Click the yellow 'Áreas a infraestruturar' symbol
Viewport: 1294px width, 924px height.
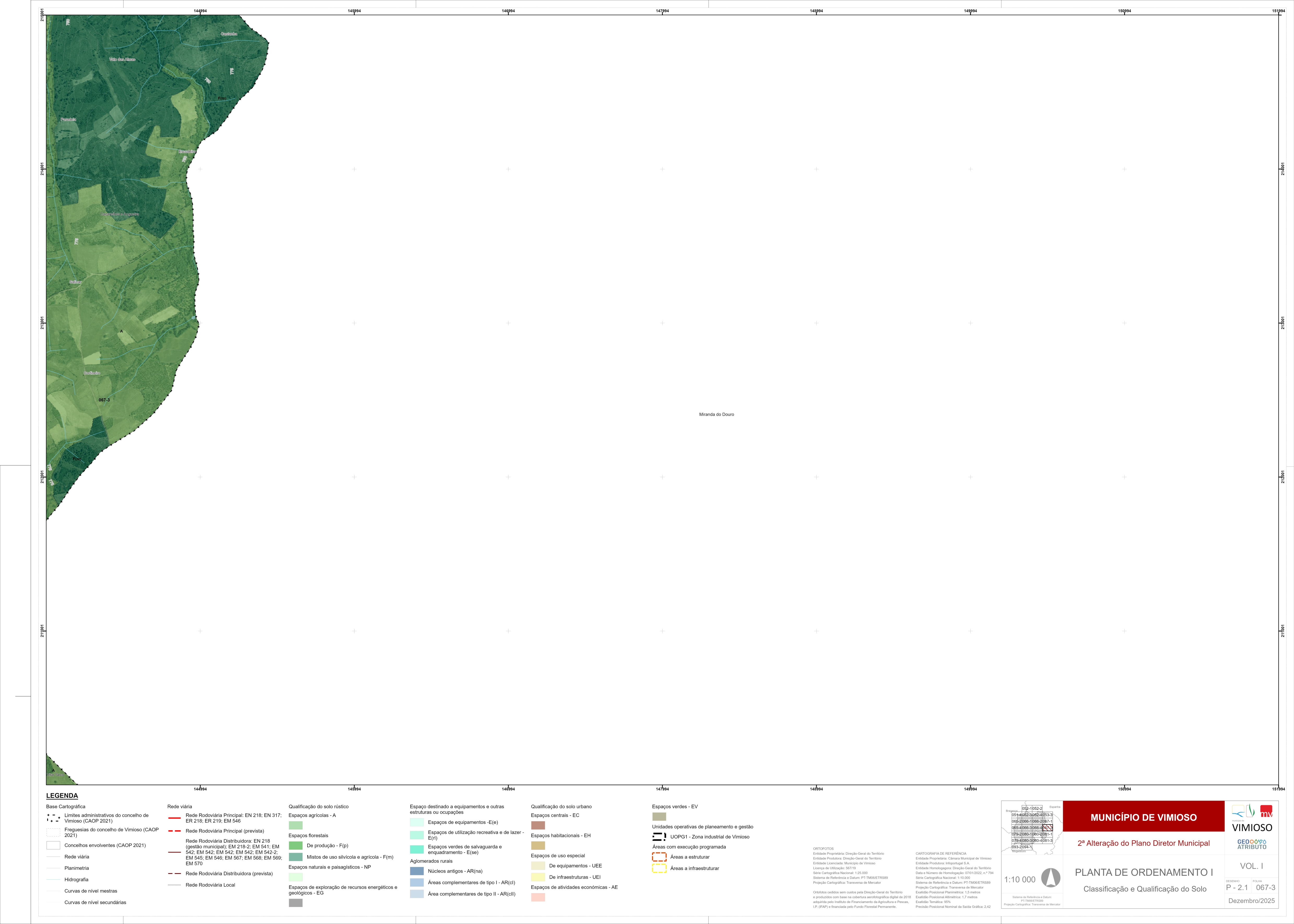(x=659, y=868)
